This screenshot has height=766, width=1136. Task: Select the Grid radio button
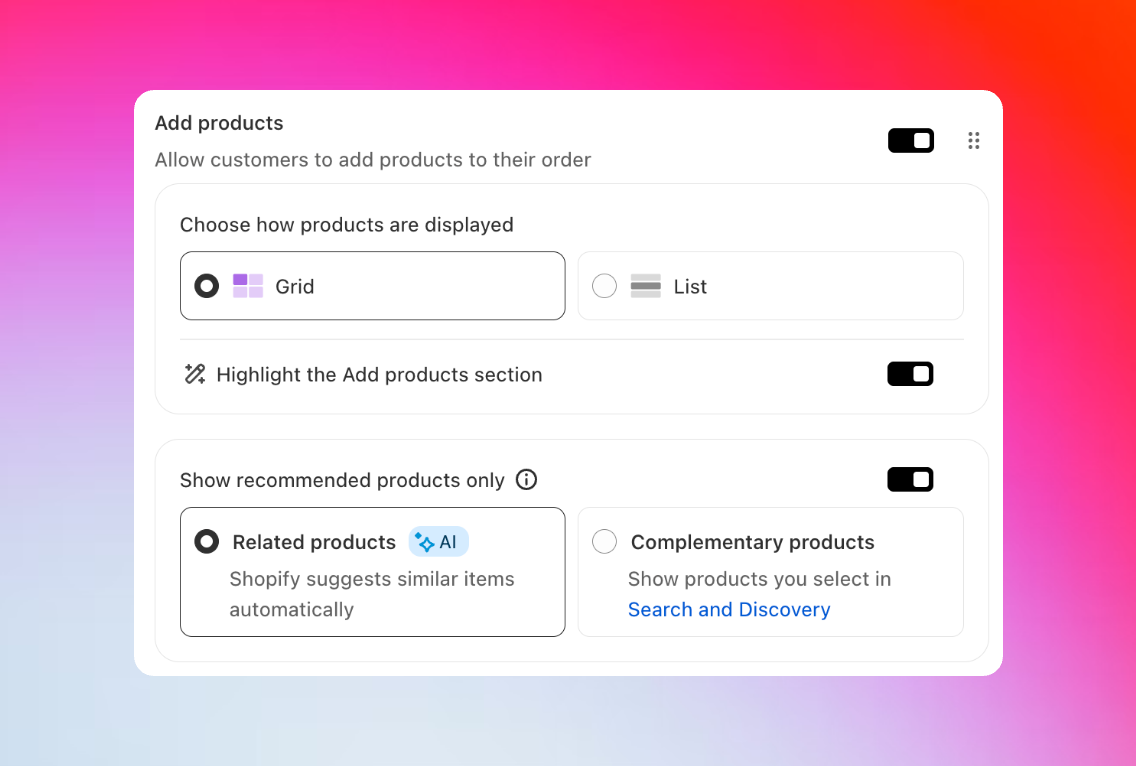pos(206,286)
